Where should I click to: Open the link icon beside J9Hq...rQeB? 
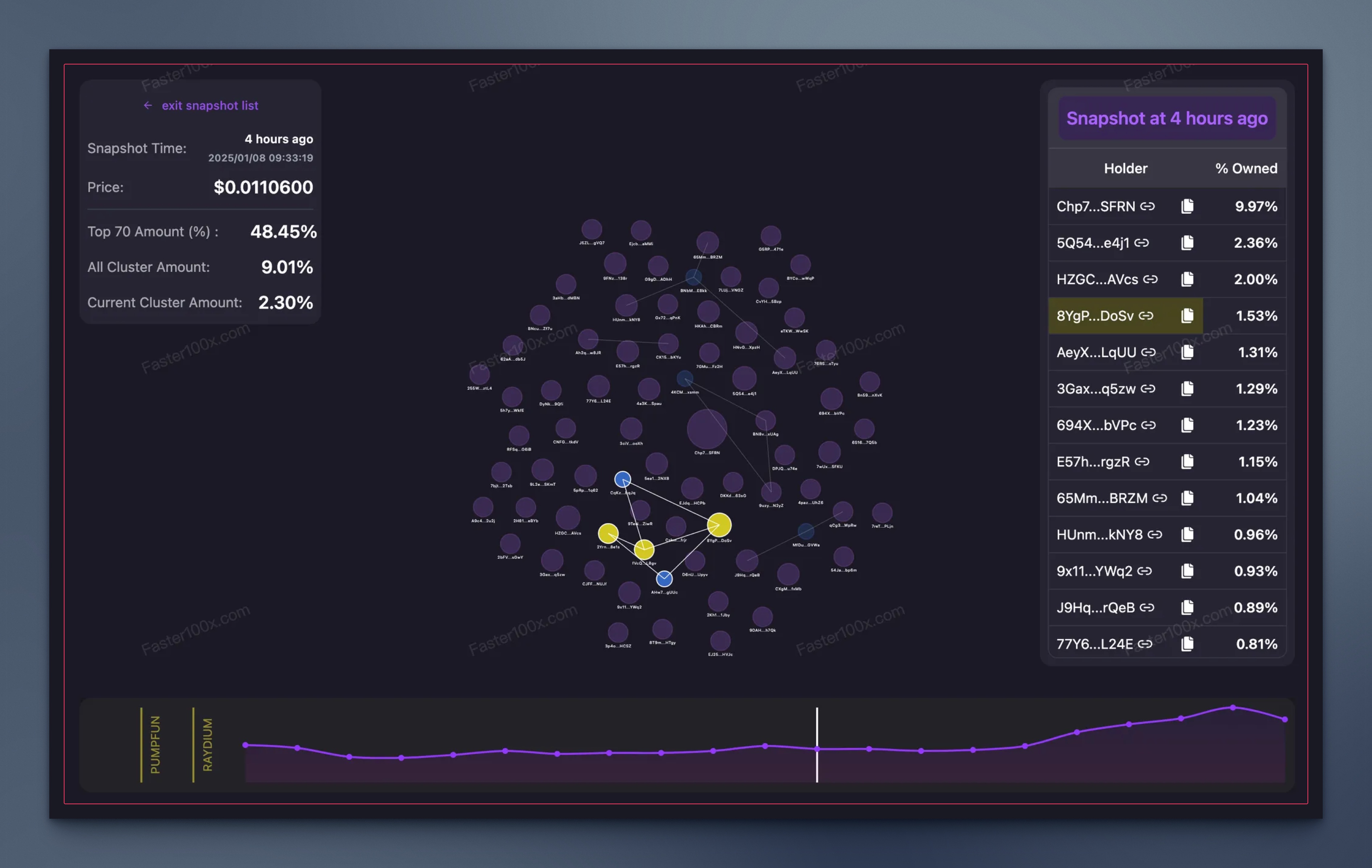(1146, 607)
